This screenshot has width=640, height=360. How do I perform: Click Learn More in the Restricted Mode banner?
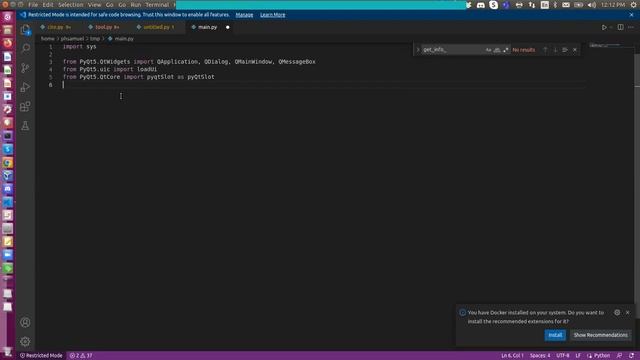pos(273,15)
